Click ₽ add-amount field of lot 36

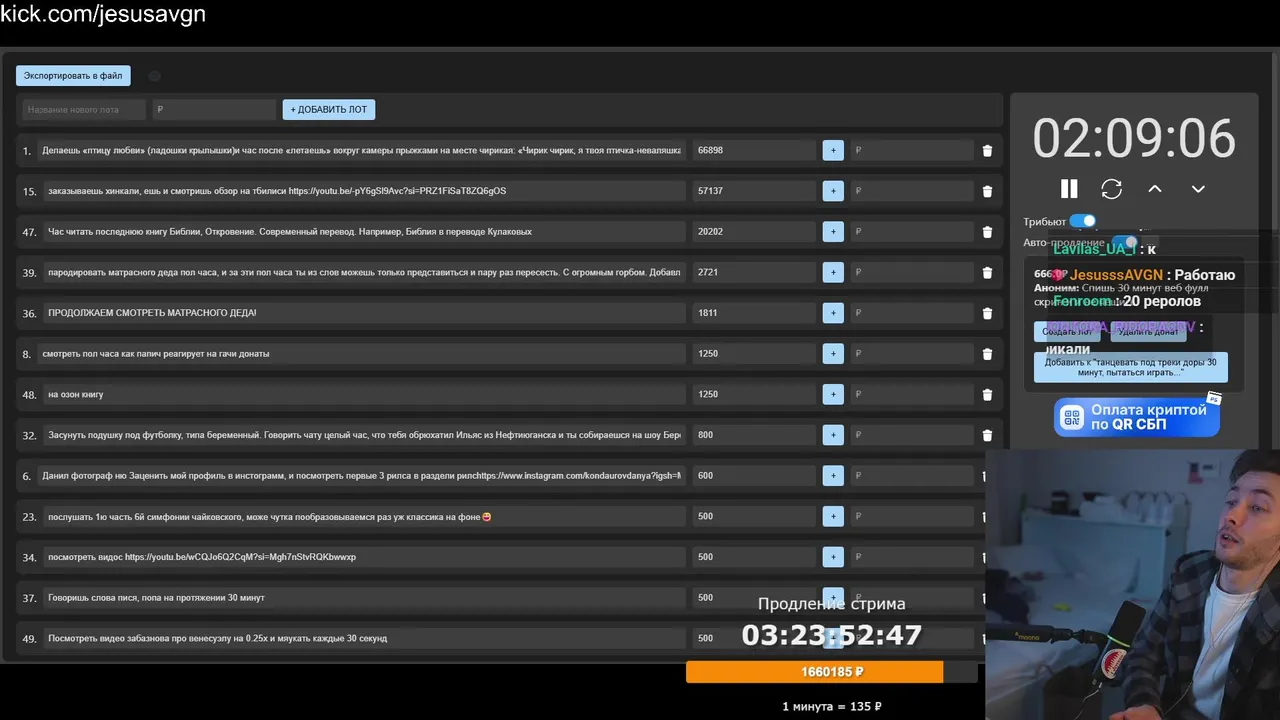point(911,313)
